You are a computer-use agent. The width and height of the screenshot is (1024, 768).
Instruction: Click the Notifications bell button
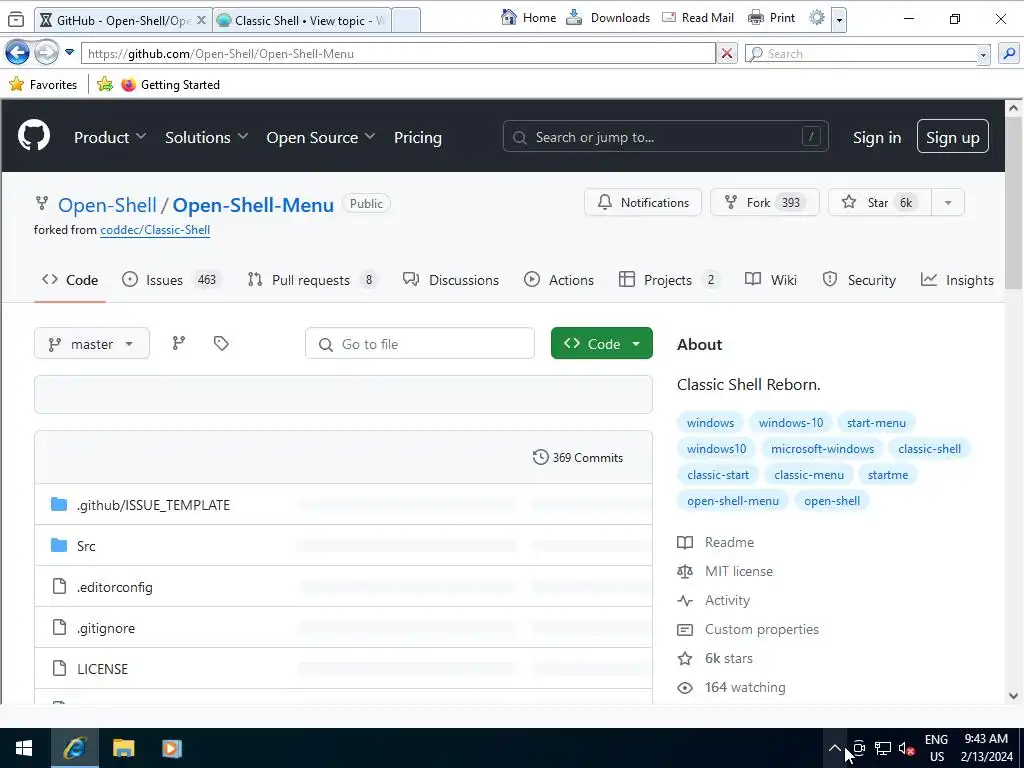(643, 202)
